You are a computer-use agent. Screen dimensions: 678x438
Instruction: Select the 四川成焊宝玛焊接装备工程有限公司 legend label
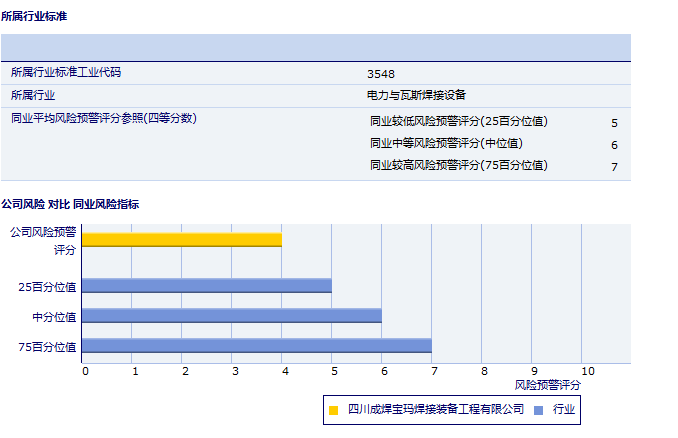436,409
